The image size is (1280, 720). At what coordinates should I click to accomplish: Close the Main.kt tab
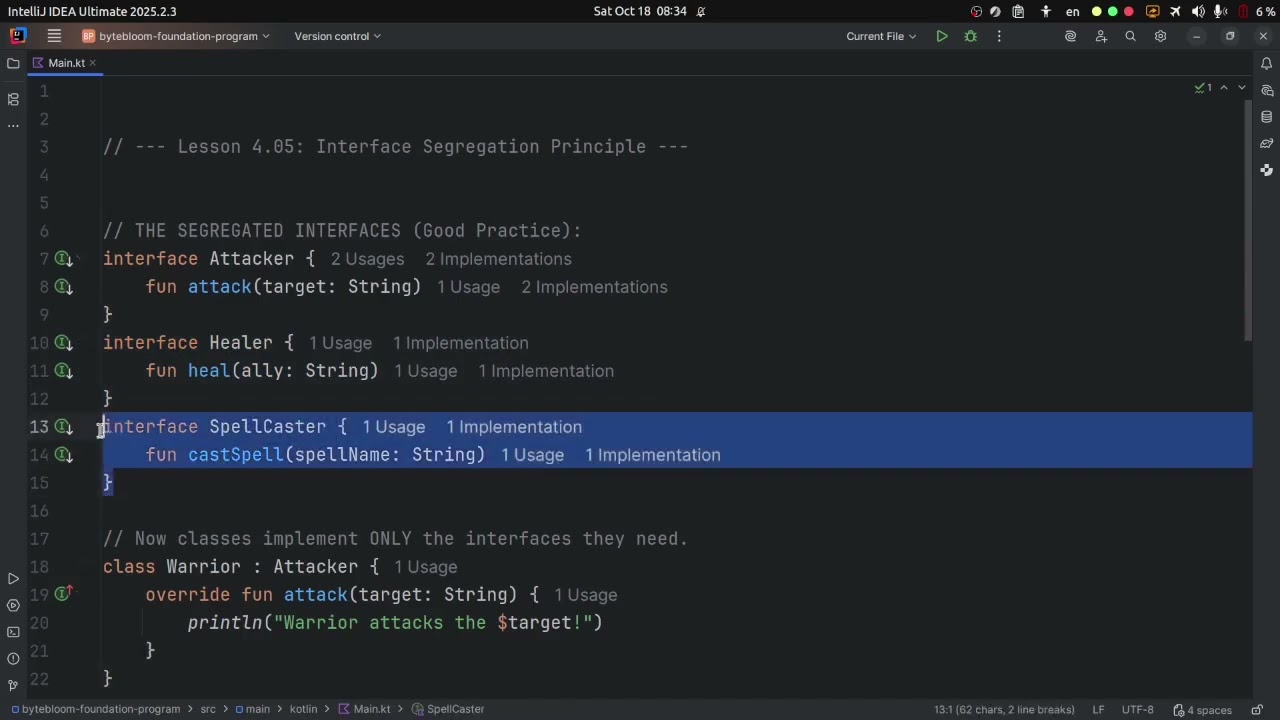[92, 63]
